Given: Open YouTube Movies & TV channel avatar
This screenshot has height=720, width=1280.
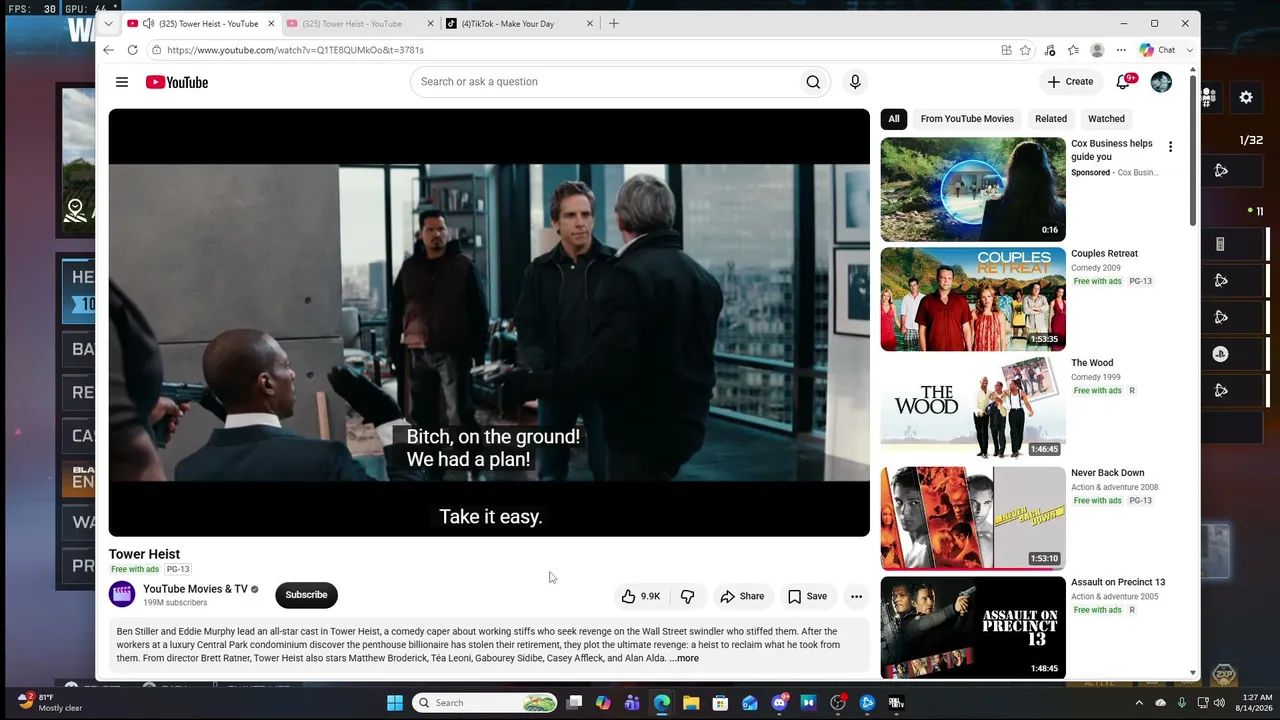Looking at the screenshot, I should point(122,595).
